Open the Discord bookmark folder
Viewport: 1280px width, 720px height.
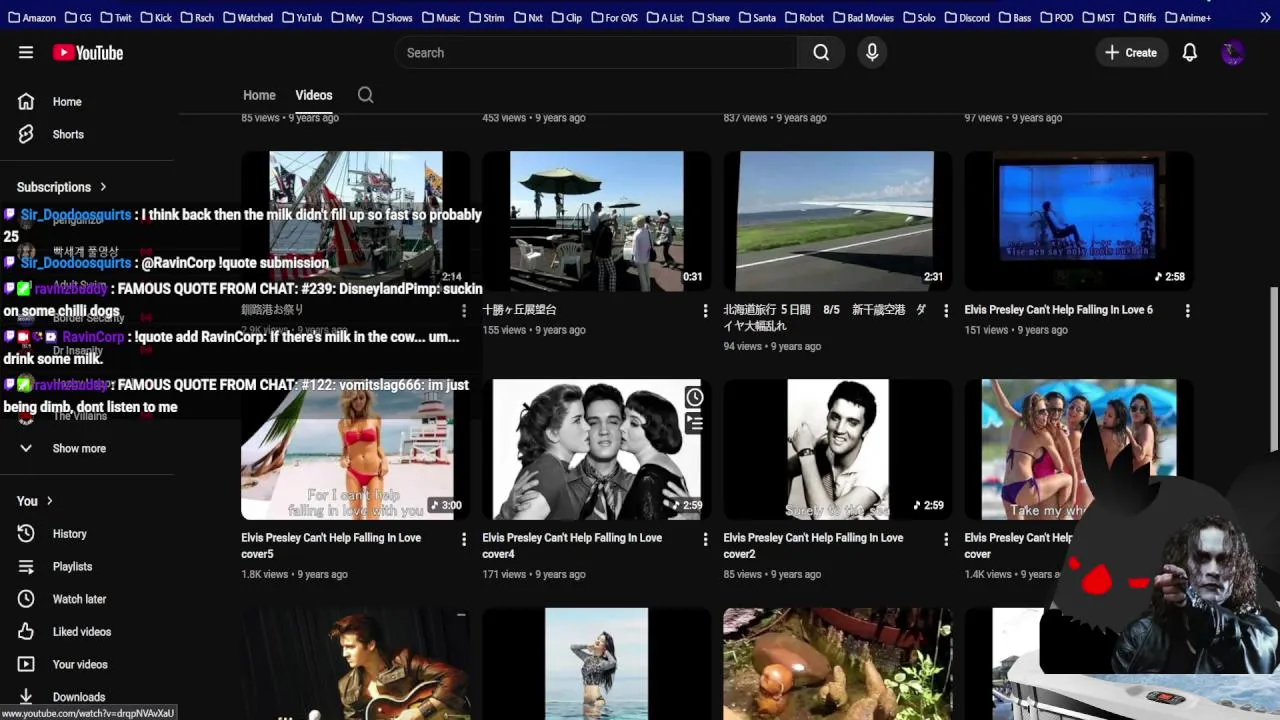click(x=966, y=17)
